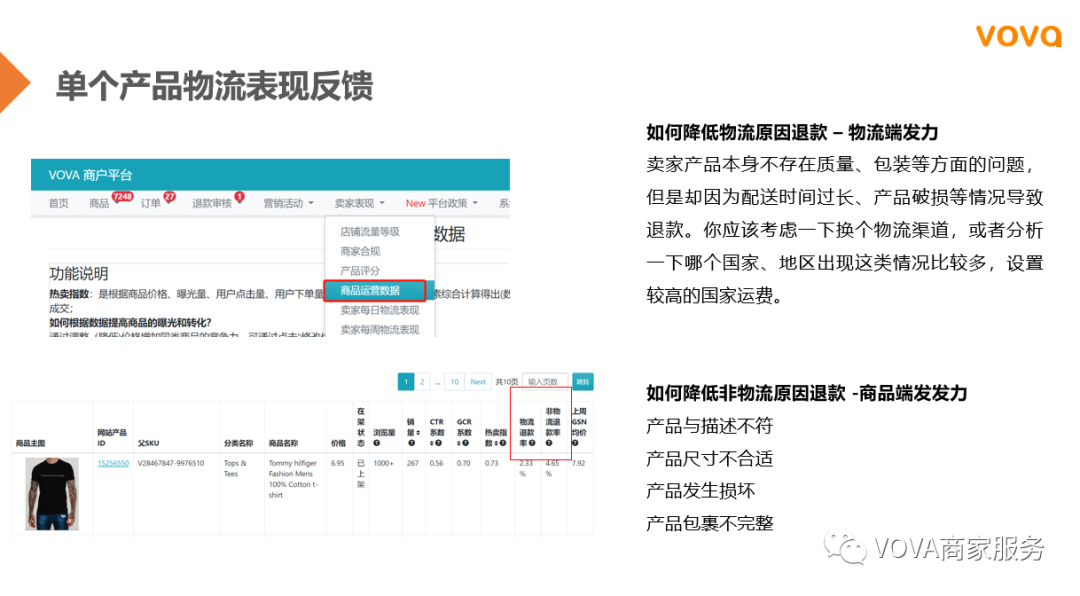Click the 非物流退款率 question mark icon
This screenshot has height=596, width=1080.
pos(549,442)
